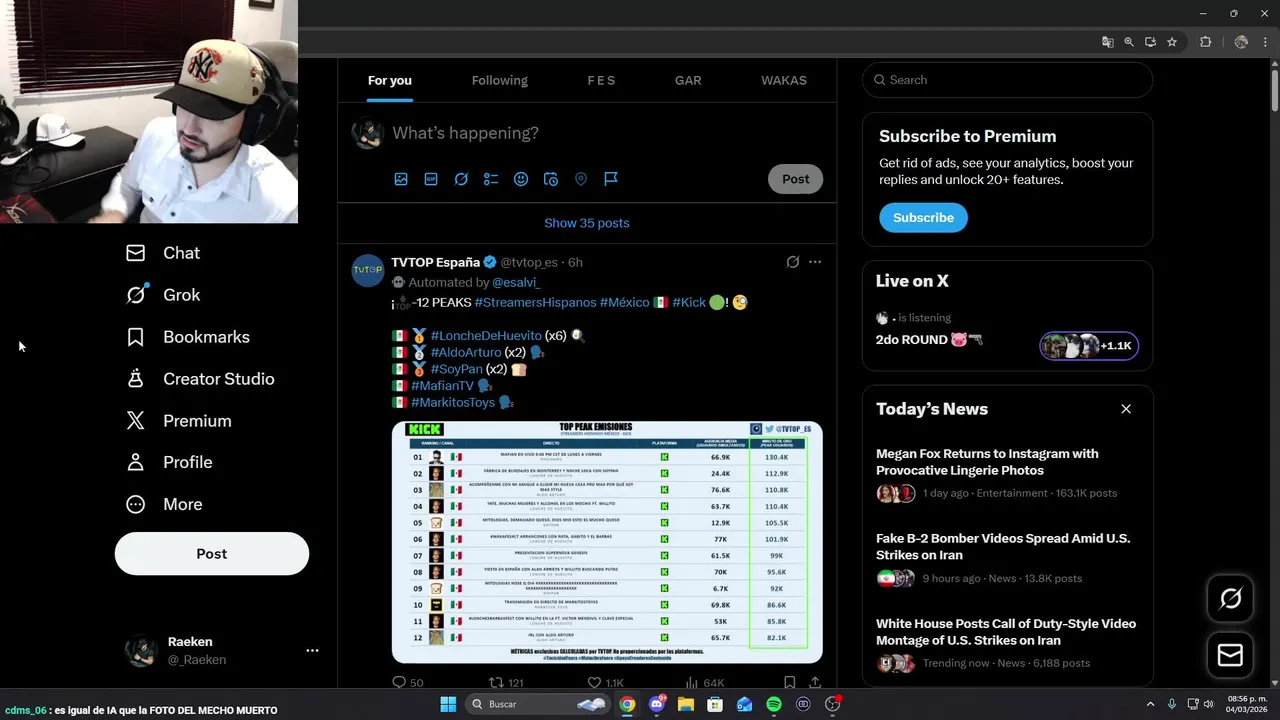
Task: Explain the TVTOP post with Grok
Action: tap(793, 262)
